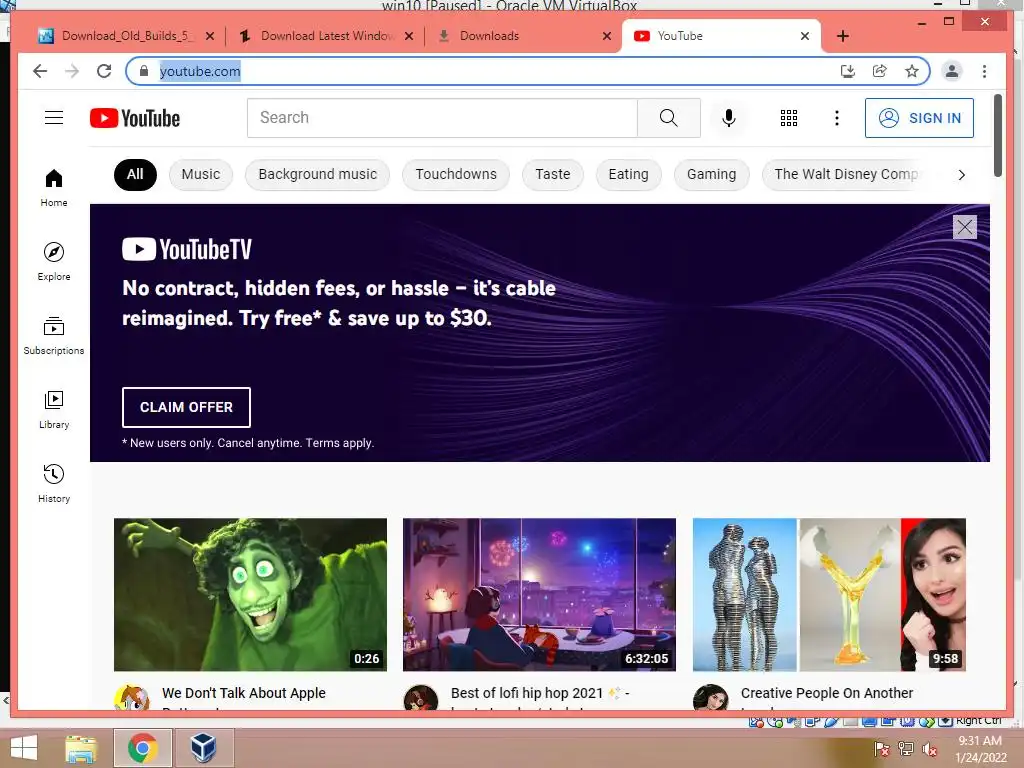Click the browser back arrow

click(x=40, y=71)
